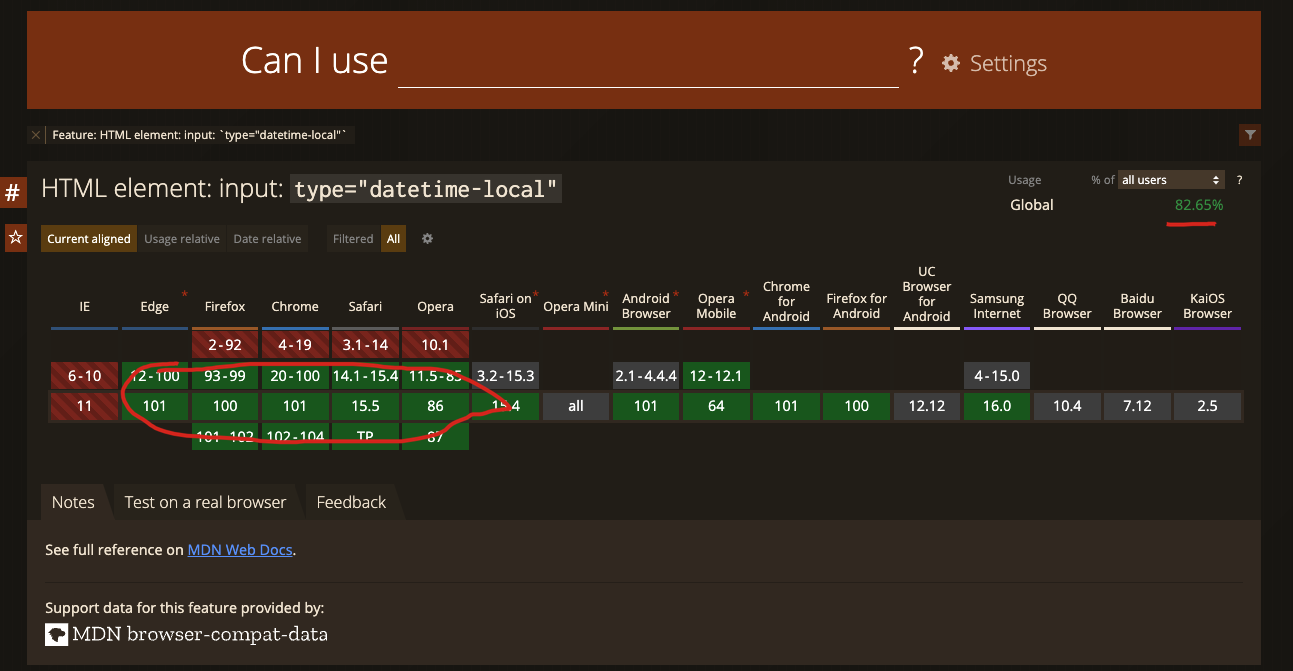Click the MDN browser-compat-data logo
Viewport: 1293px width, 671px height.
point(57,634)
